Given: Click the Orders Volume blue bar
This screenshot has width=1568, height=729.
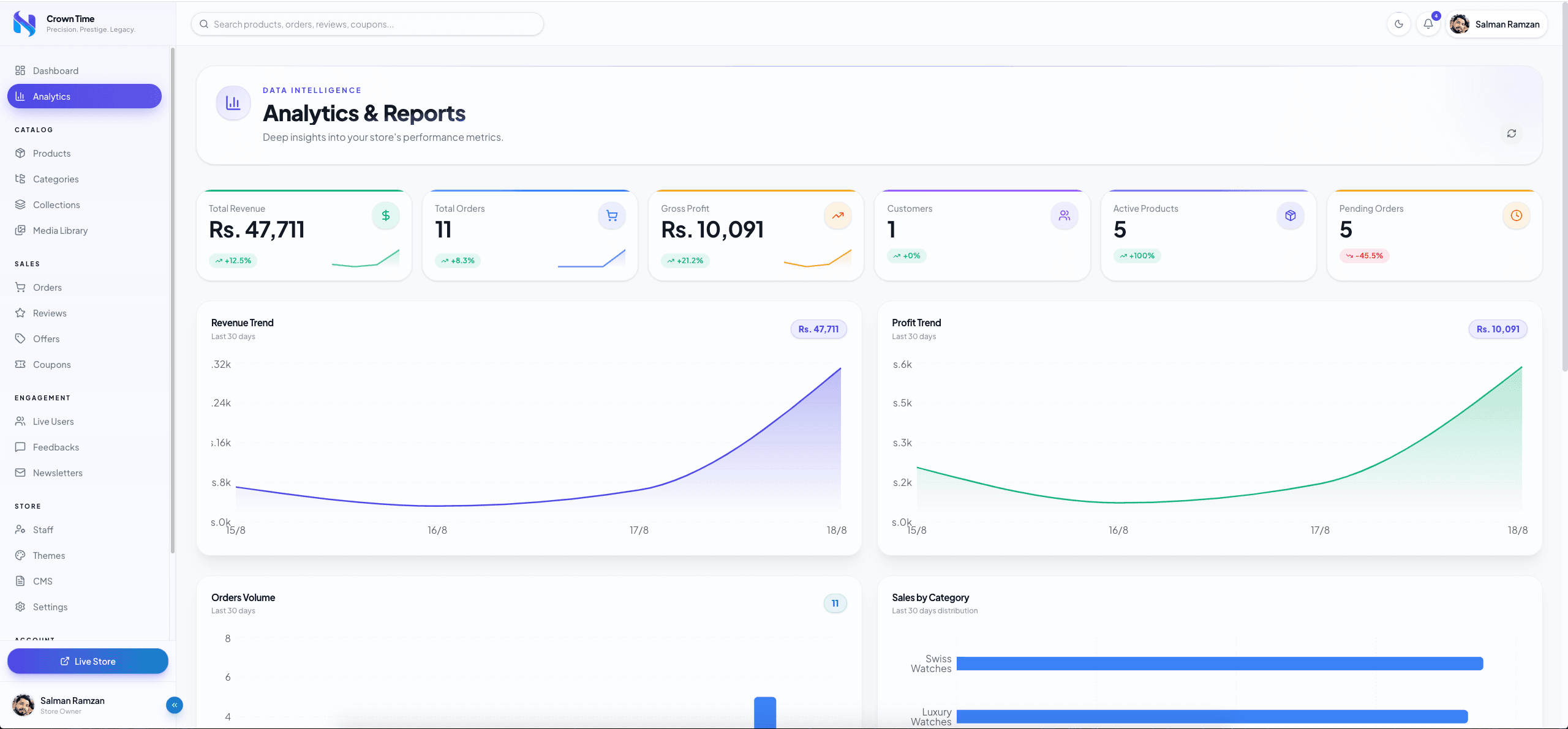Looking at the screenshot, I should pos(765,713).
